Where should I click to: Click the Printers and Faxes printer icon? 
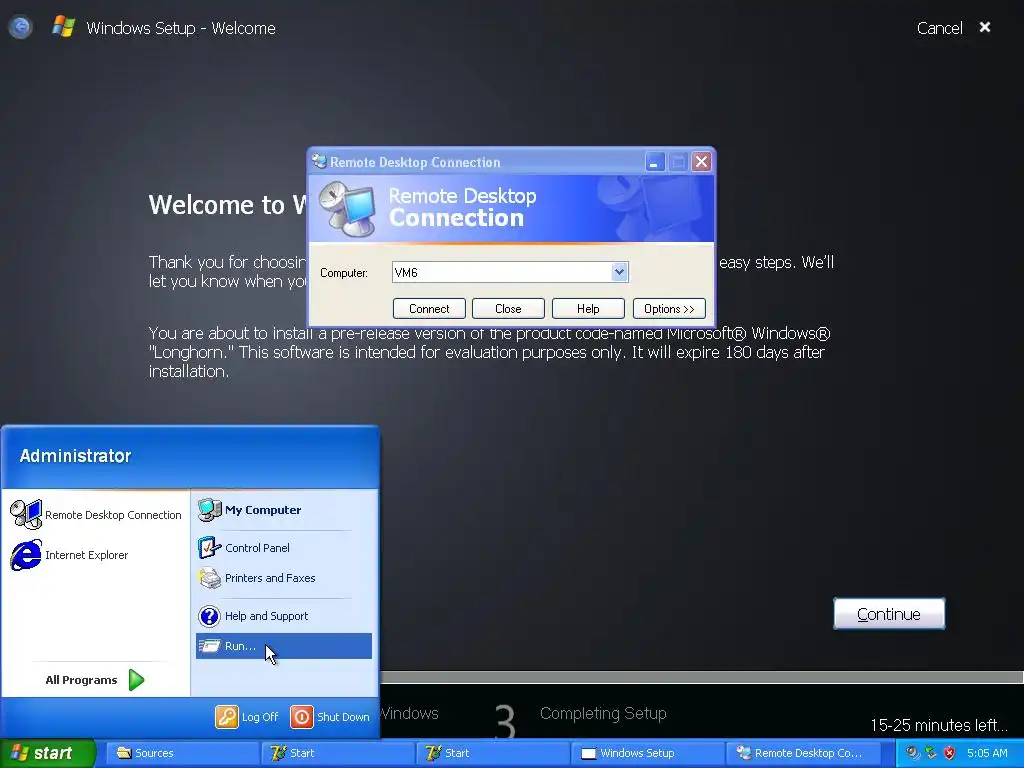pyautogui.click(x=210, y=578)
